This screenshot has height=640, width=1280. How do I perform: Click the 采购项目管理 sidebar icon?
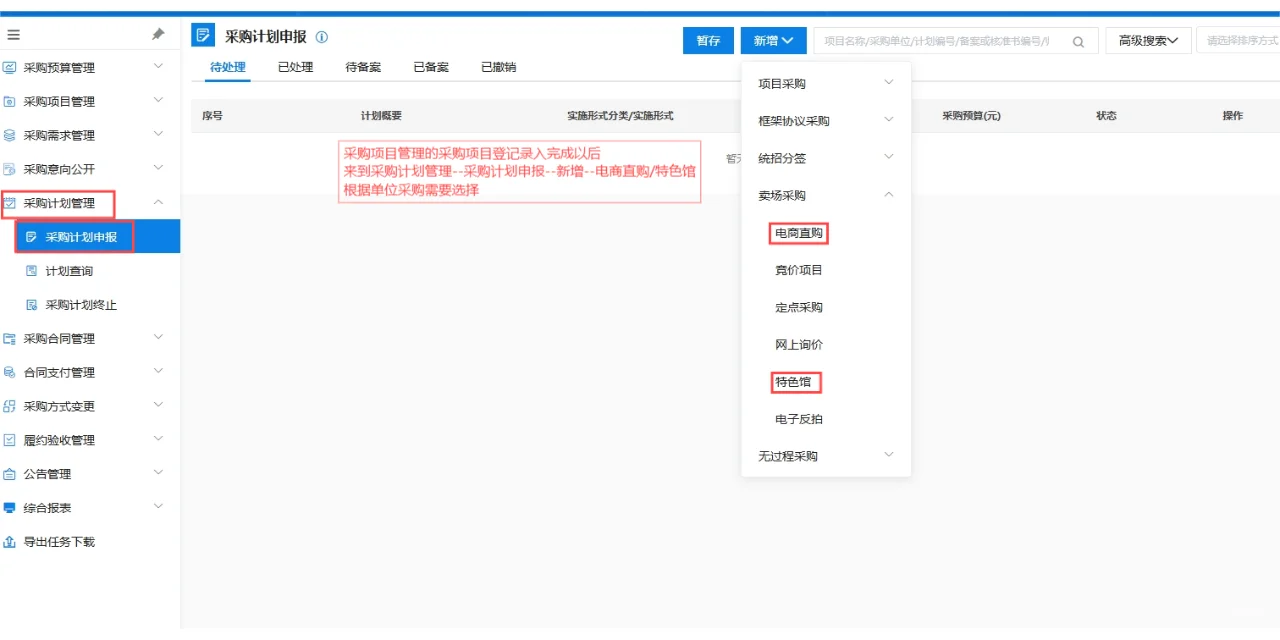click(10, 102)
